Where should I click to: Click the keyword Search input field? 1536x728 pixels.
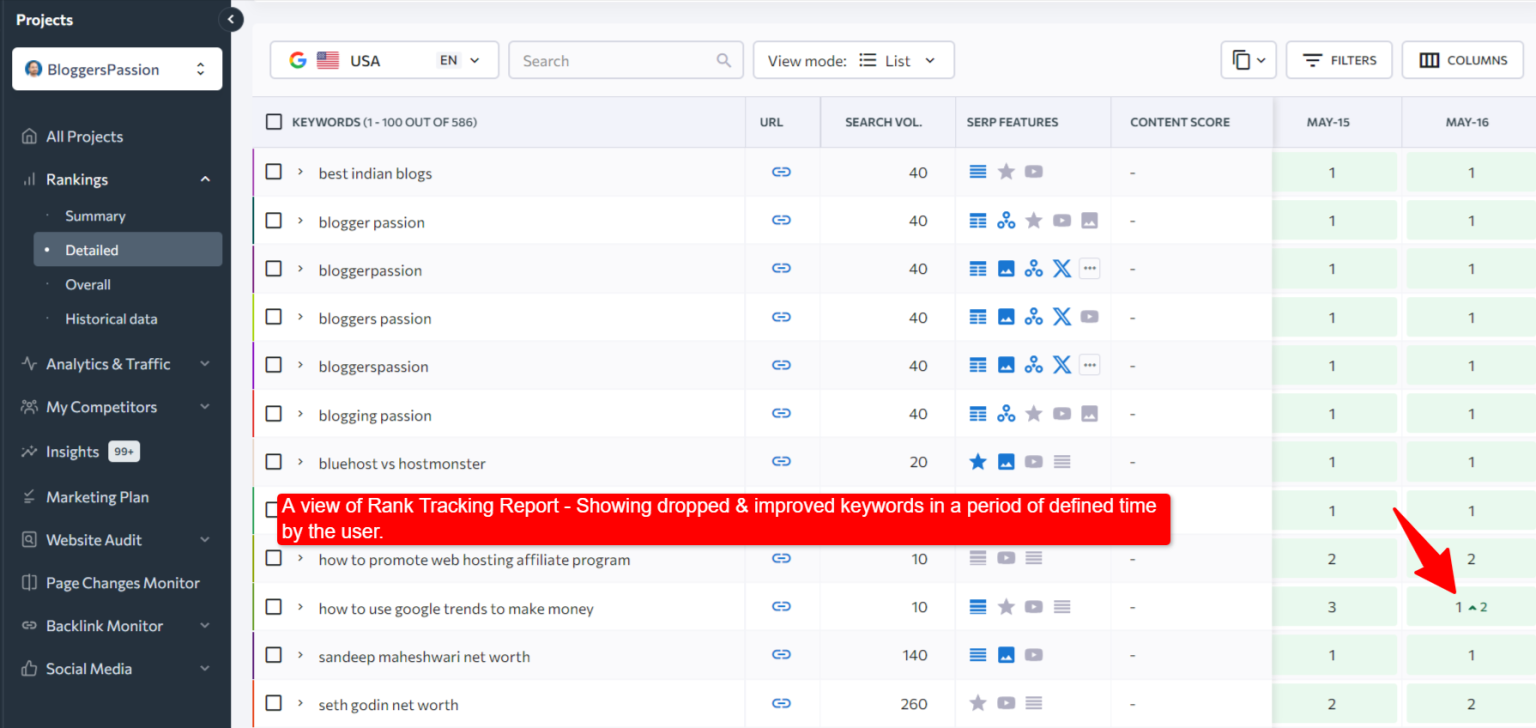point(610,61)
